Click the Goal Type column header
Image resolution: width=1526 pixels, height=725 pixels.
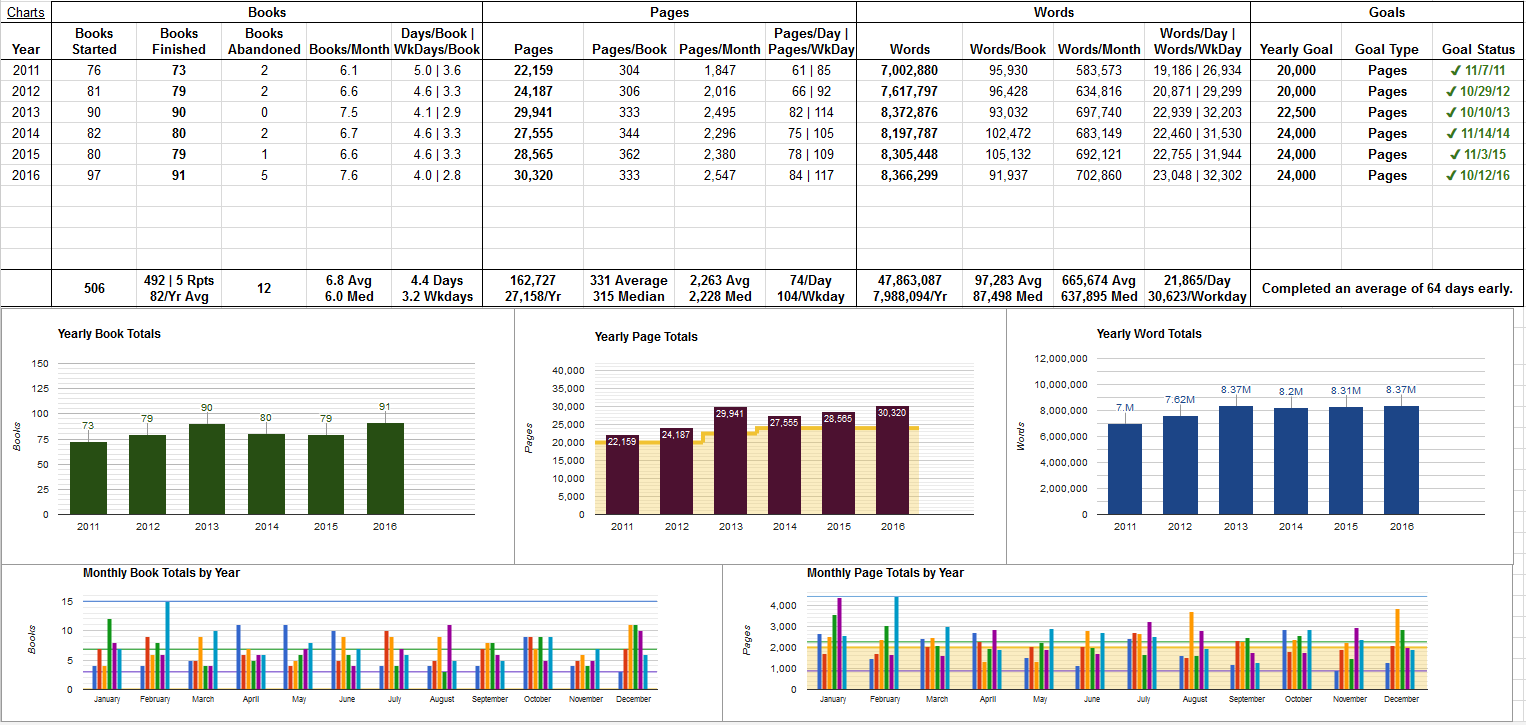1387,49
